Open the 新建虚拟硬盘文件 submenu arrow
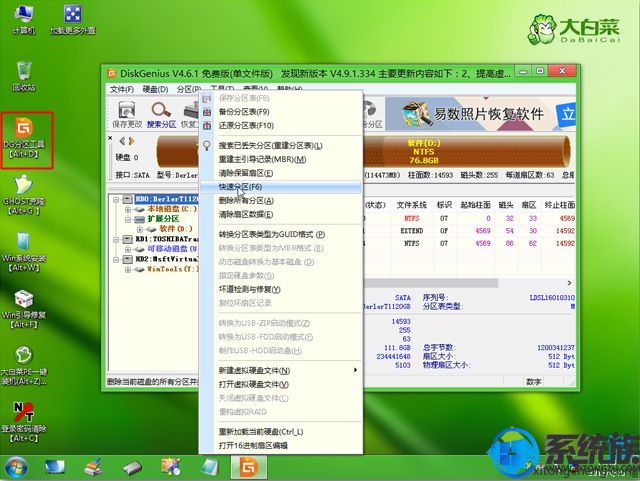The height and width of the screenshot is (481, 640). [355, 370]
